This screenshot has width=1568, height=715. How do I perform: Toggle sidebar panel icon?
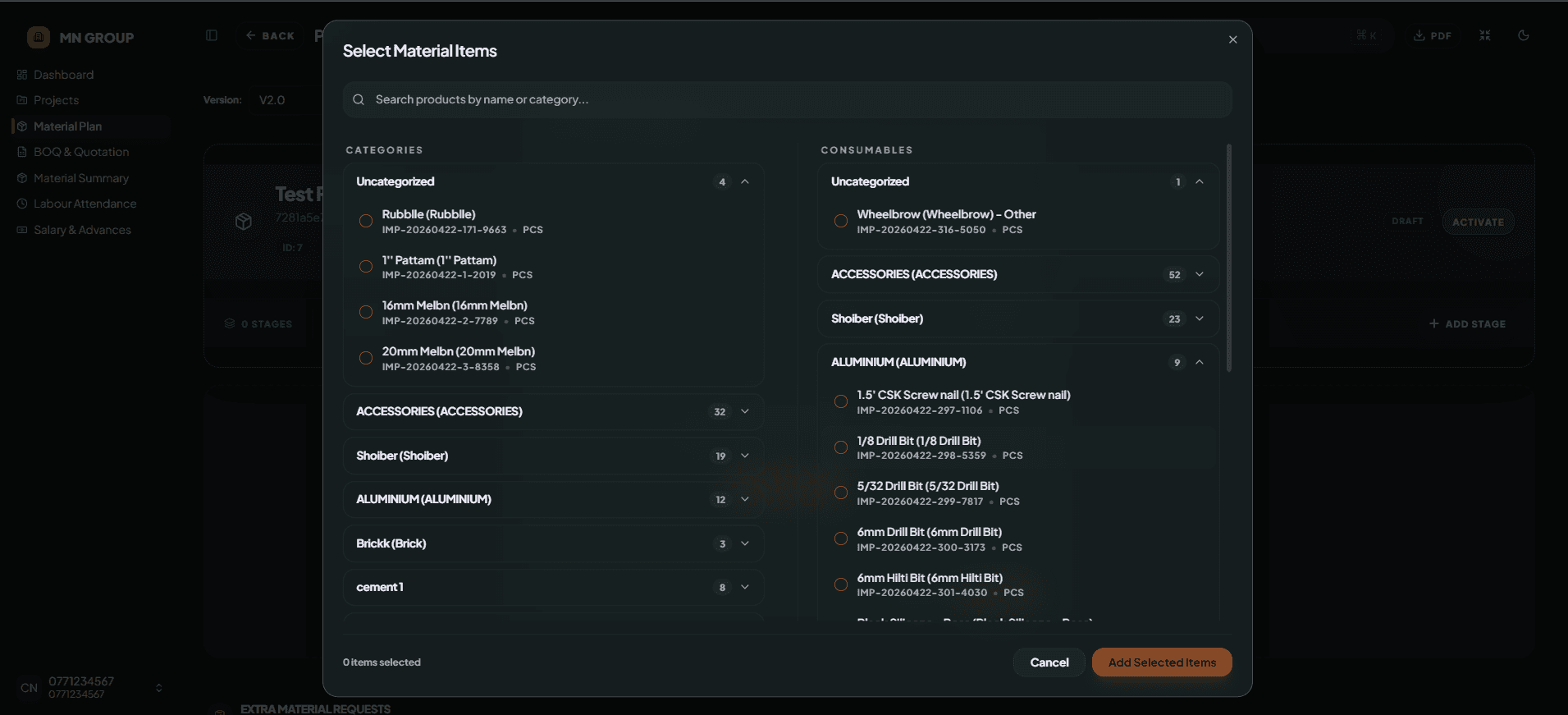click(x=212, y=35)
